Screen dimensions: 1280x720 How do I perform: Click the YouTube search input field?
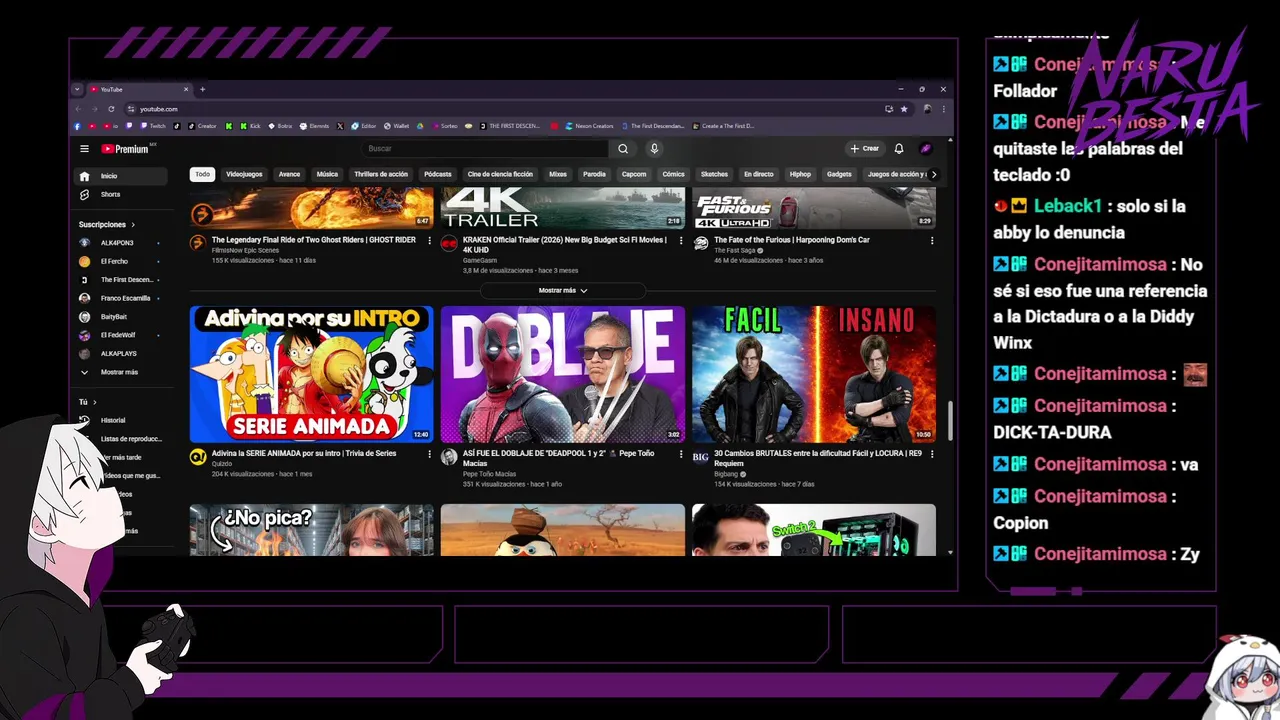click(x=485, y=149)
